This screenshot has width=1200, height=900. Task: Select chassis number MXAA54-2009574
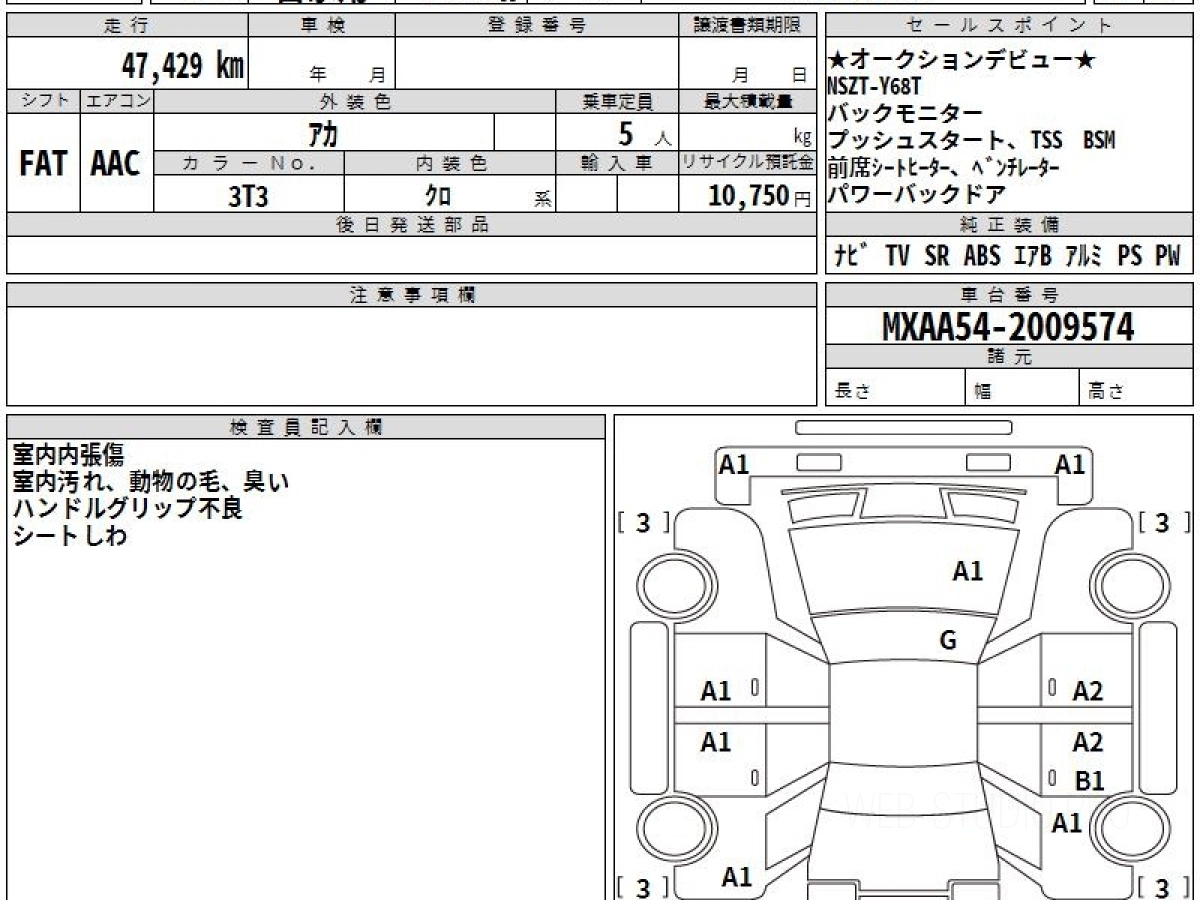coord(1008,326)
